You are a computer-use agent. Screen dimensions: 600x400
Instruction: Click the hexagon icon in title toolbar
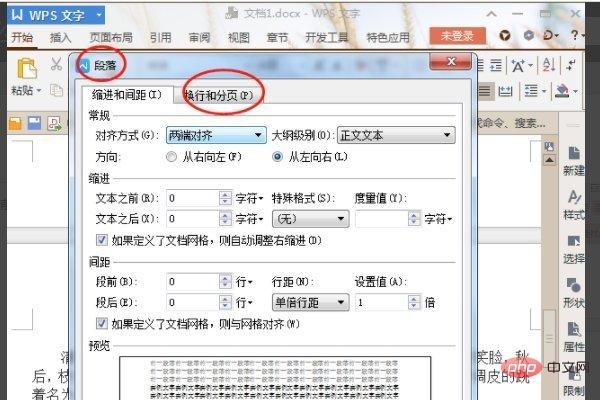[x=528, y=35]
